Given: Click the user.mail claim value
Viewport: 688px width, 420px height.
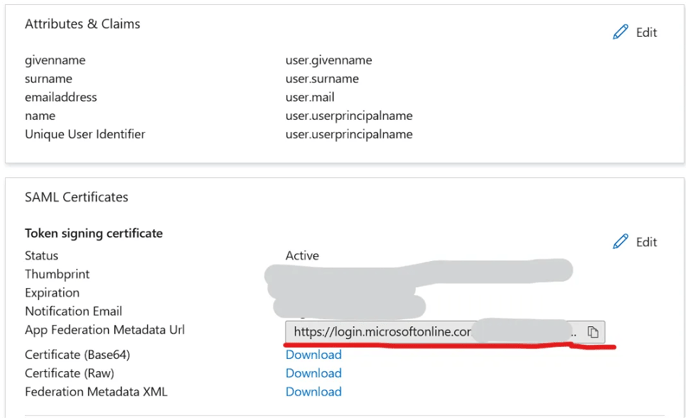Looking at the screenshot, I should click(x=310, y=97).
